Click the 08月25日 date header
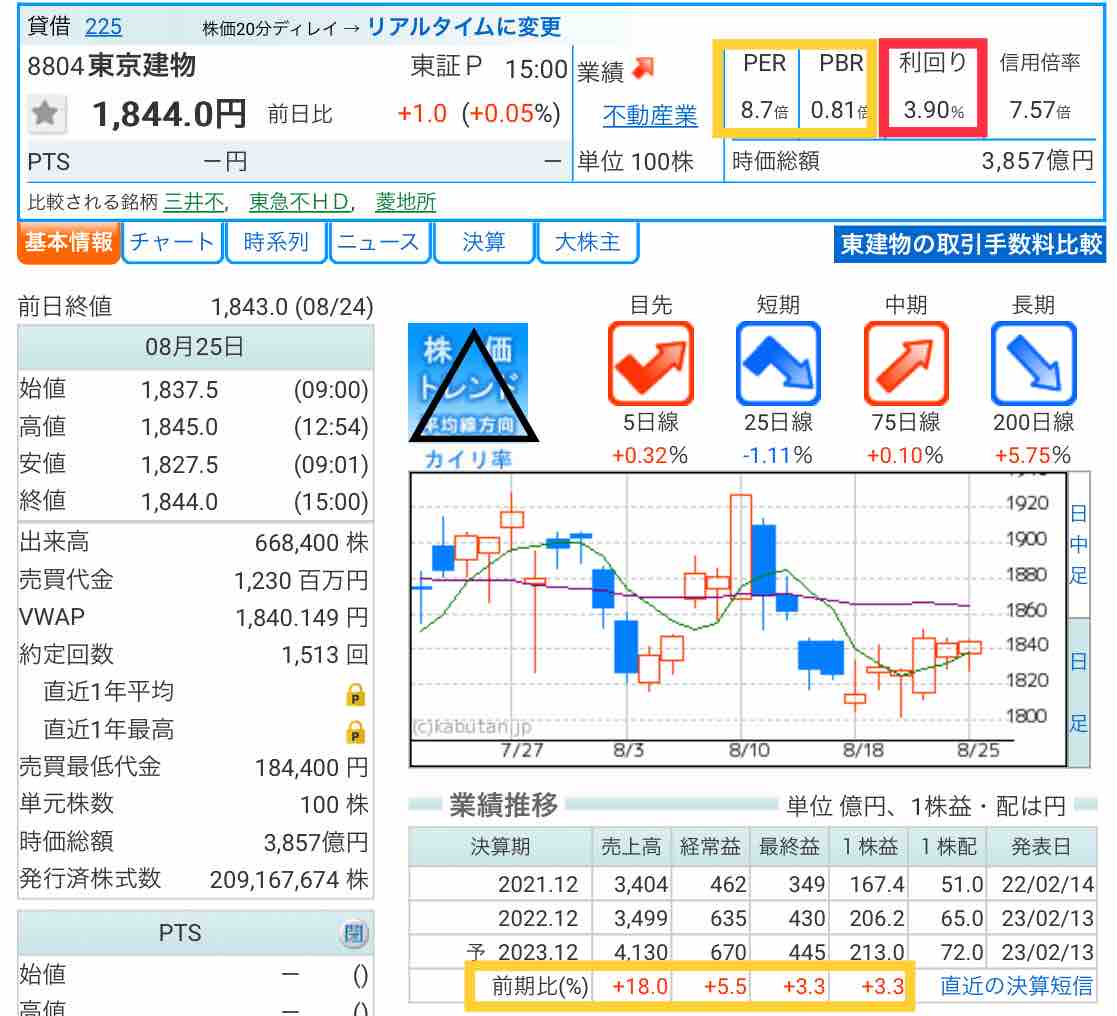This screenshot has width=1117, height=1016. 194,347
